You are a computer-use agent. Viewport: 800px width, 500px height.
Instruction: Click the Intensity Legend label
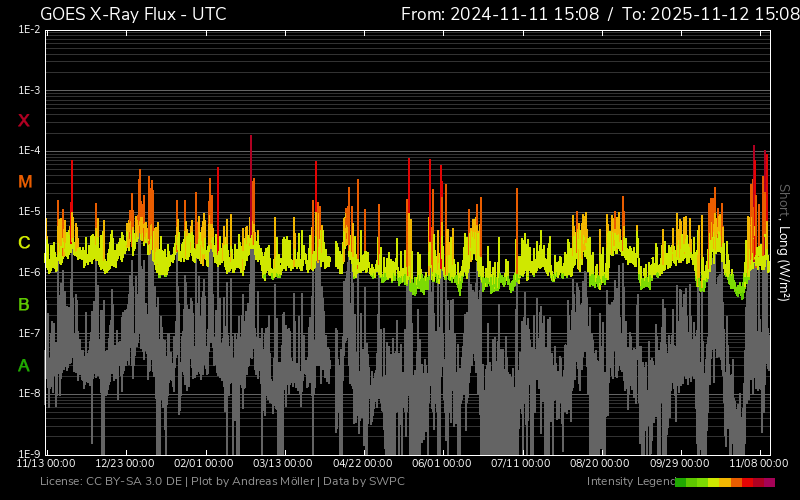click(x=629, y=482)
